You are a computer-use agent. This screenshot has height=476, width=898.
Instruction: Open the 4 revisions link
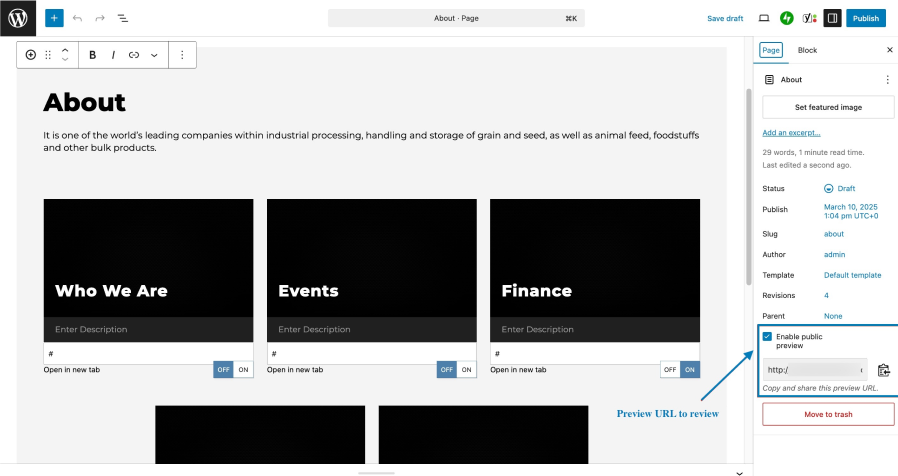point(826,296)
